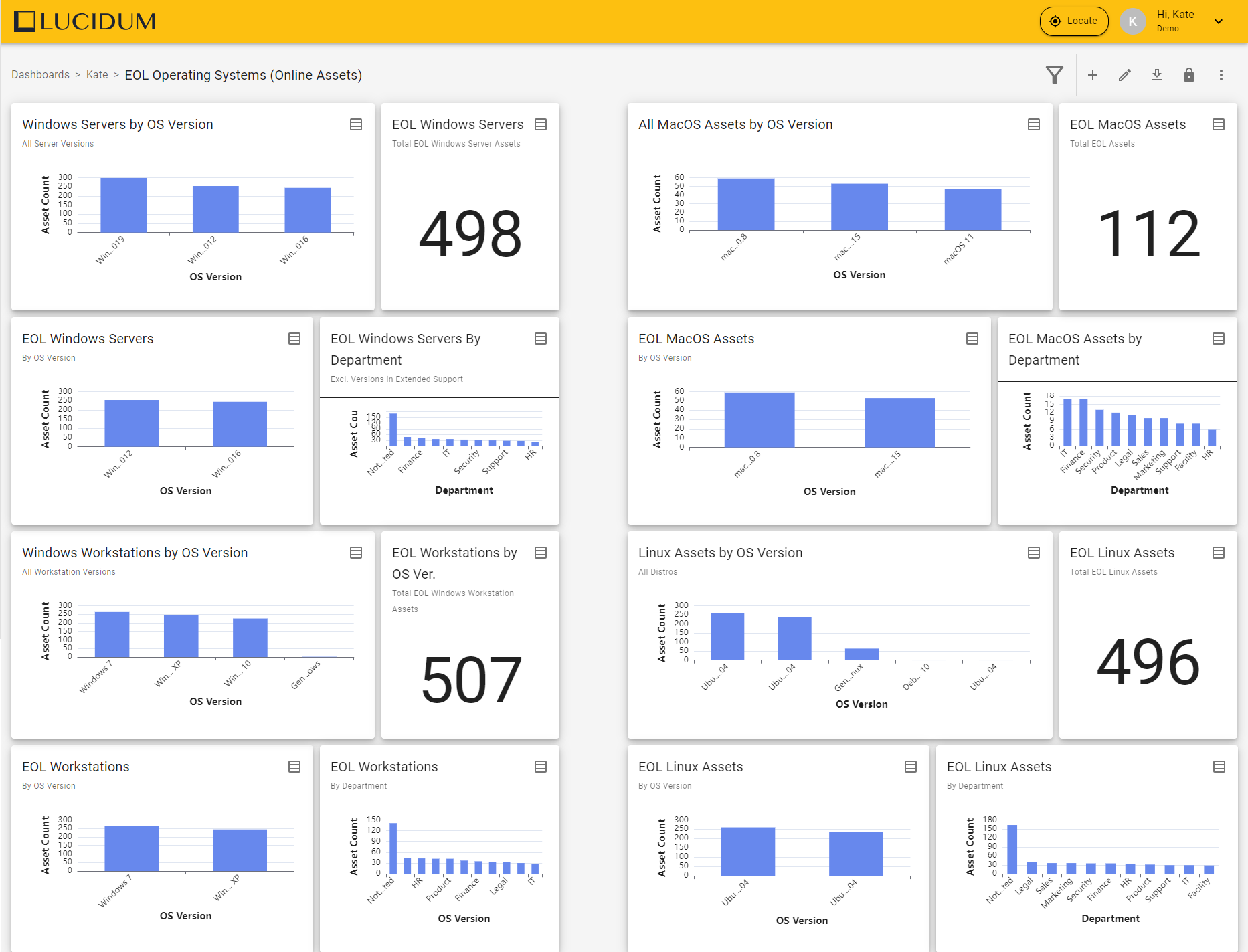Expand the Kate user account dropdown

coord(1219,21)
